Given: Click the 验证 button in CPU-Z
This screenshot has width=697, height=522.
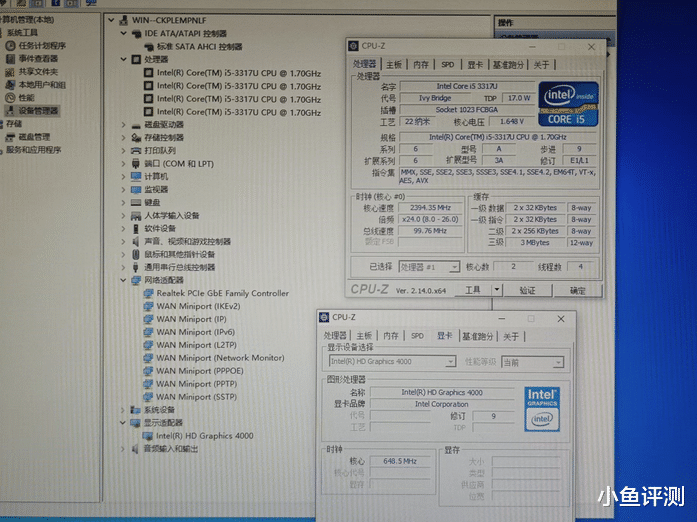Looking at the screenshot, I should coord(528,291).
